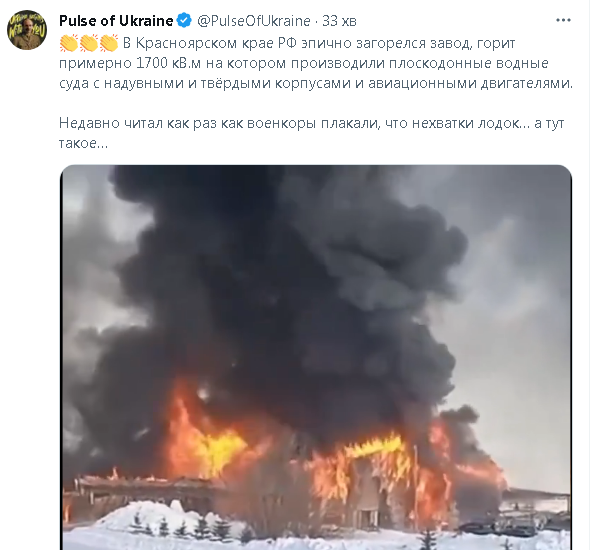Click the paragraph starting 'В Красноярском крае'
599x550 pixels.
click(316, 63)
